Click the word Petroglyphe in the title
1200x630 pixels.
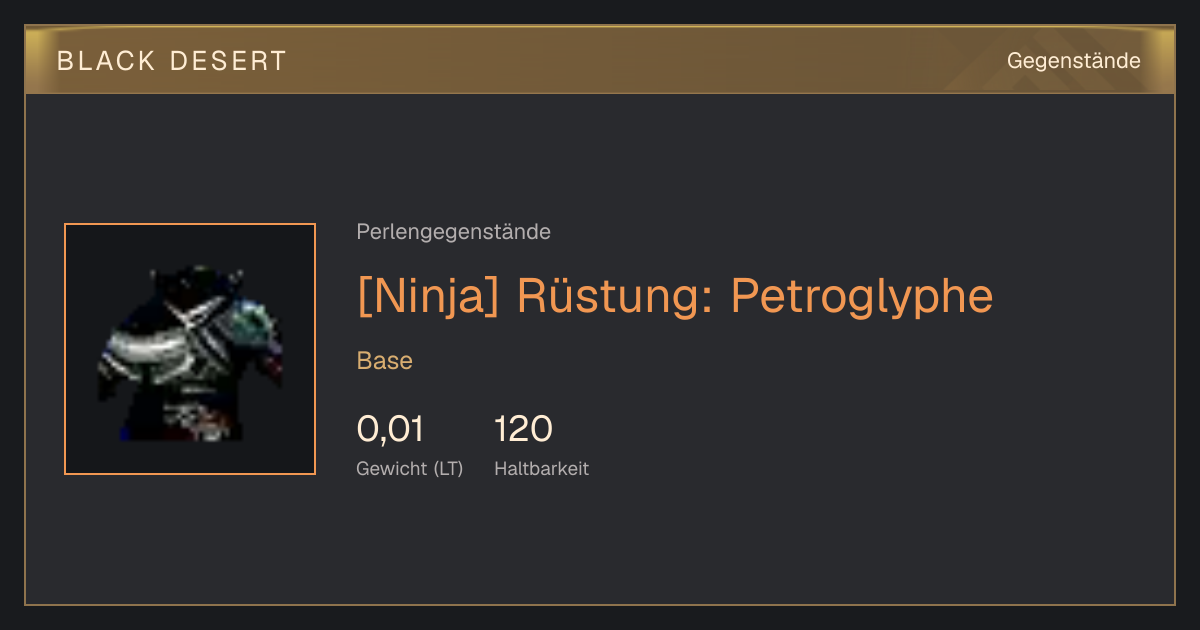pos(862,296)
